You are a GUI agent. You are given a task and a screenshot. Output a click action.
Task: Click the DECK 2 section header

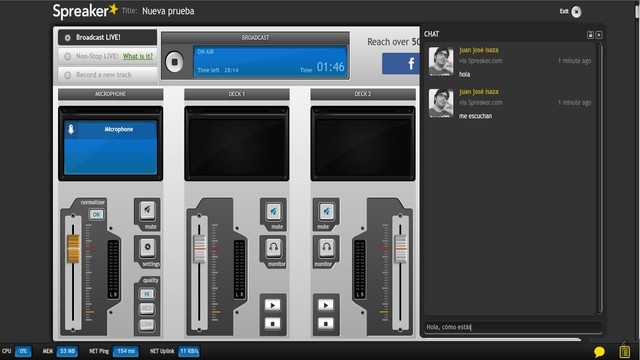(363, 94)
